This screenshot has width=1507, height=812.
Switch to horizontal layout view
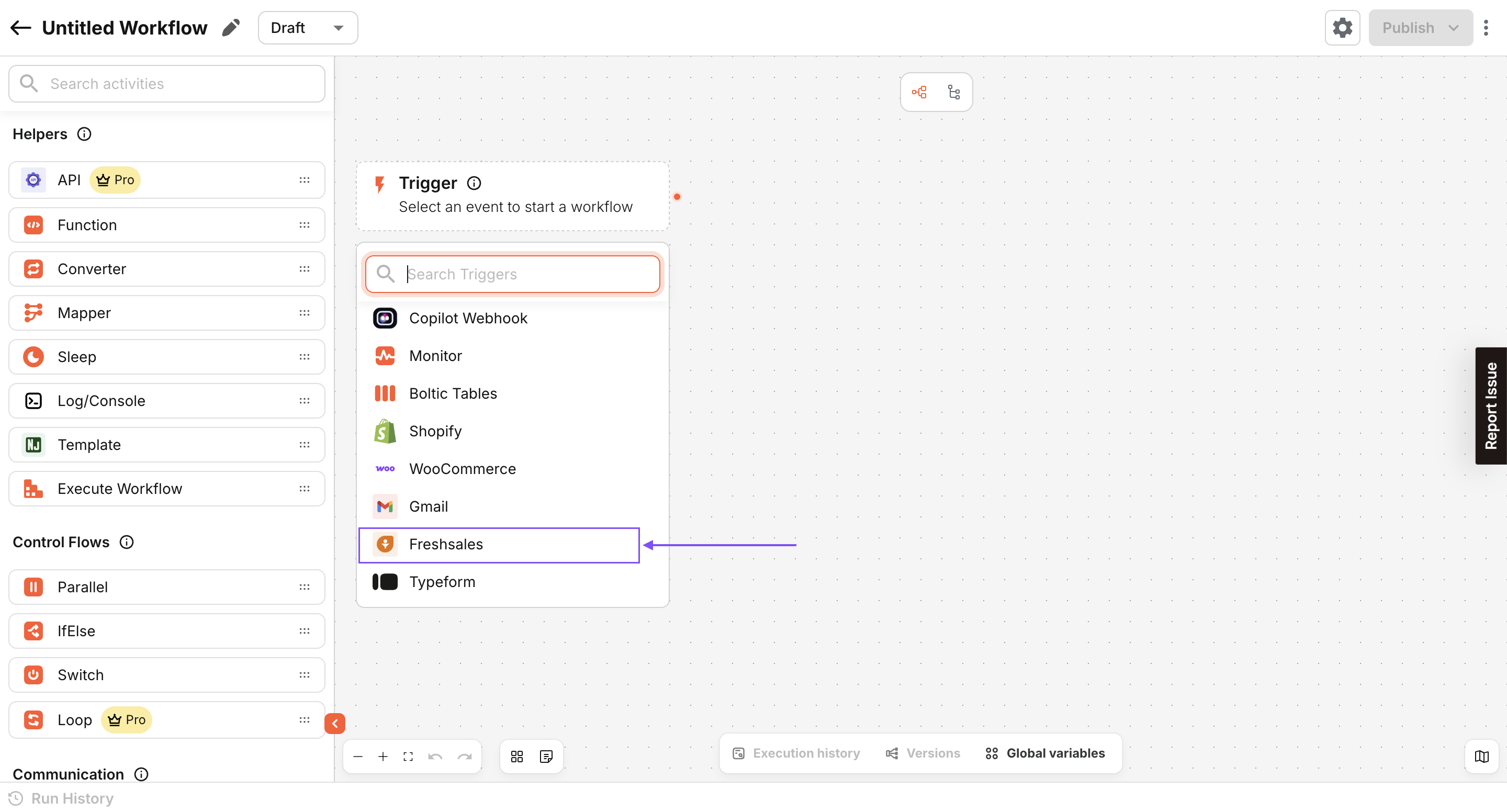coord(919,92)
